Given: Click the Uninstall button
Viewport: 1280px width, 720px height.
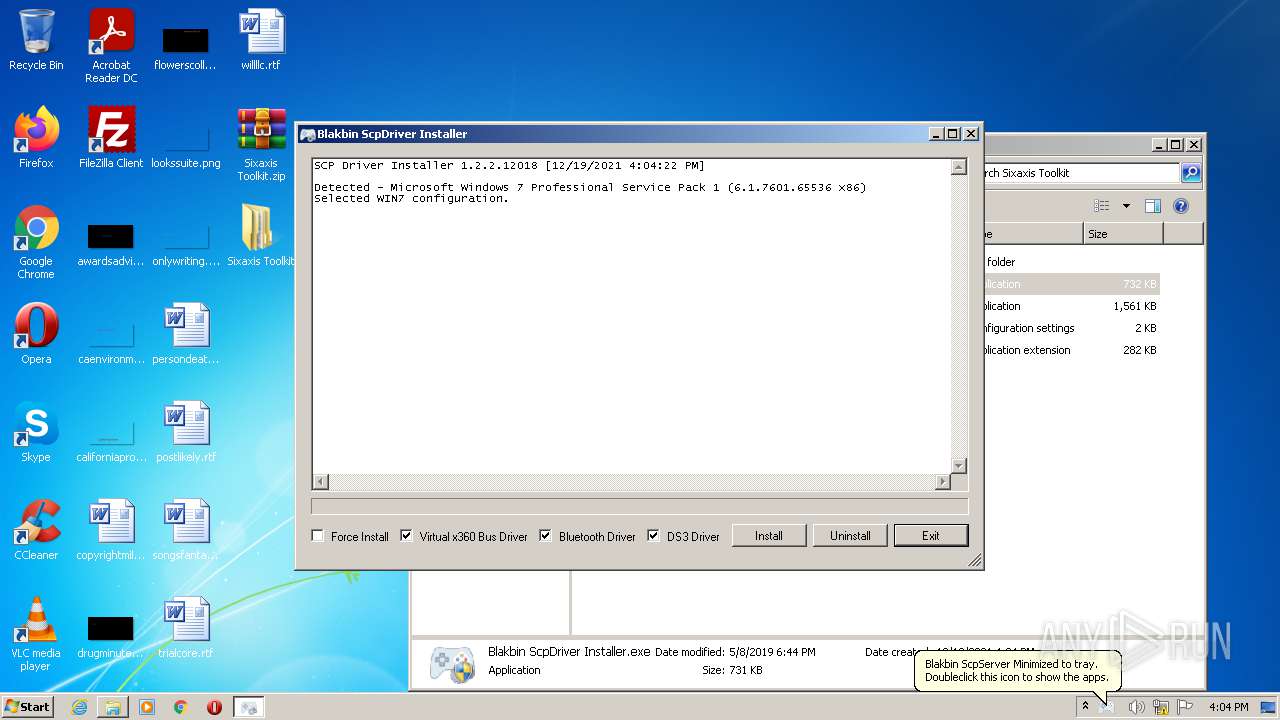Looking at the screenshot, I should click(850, 536).
